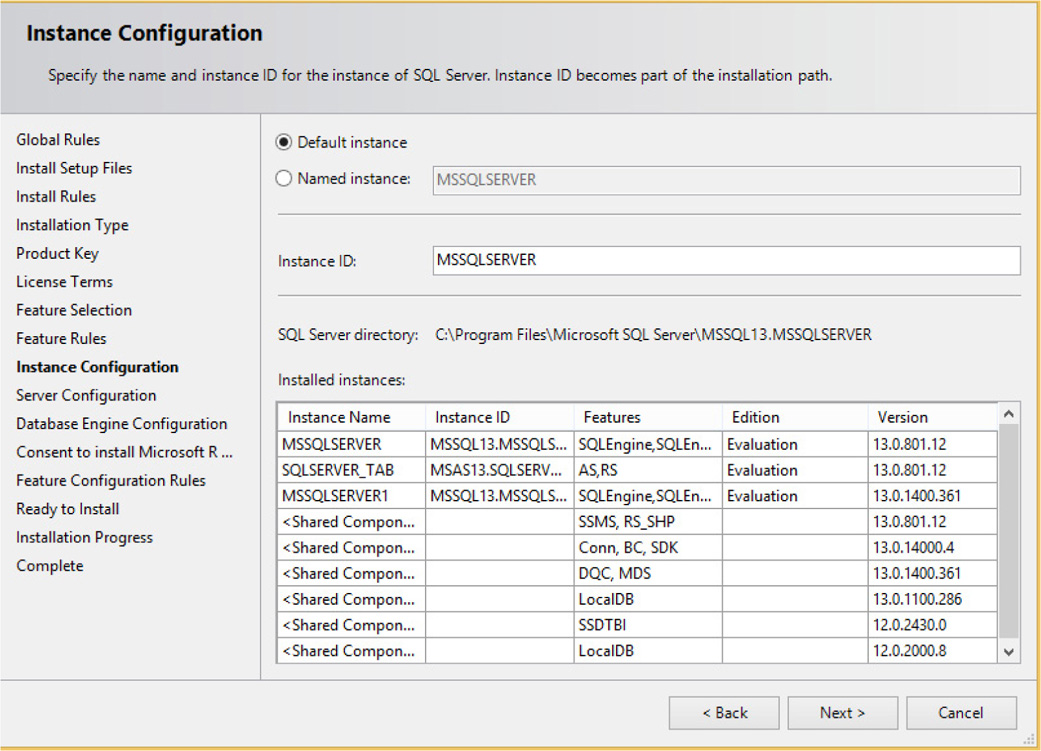The height and width of the screenshot is (751, 1041).
Task: Sort by Instance Name column header
Action: tap(352, 417)
